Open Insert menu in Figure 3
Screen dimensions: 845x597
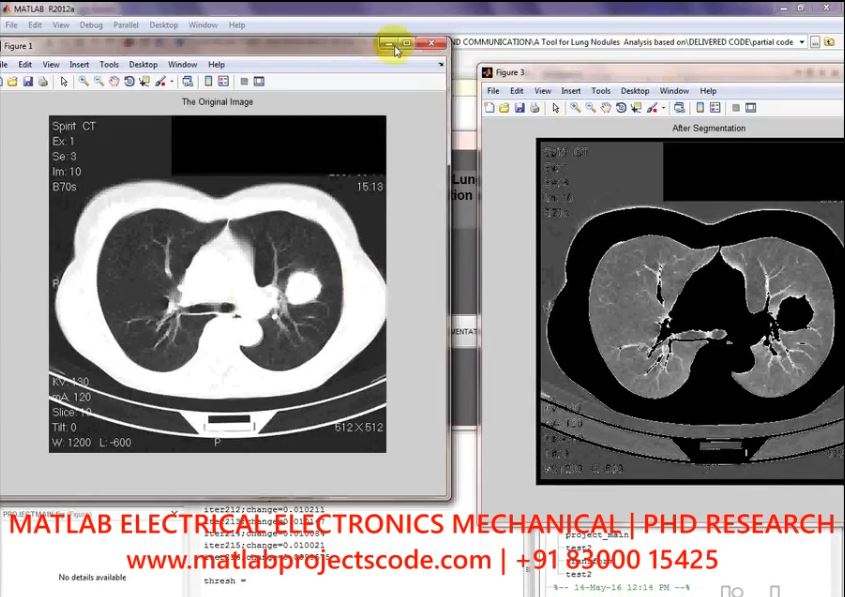[571, 91]
